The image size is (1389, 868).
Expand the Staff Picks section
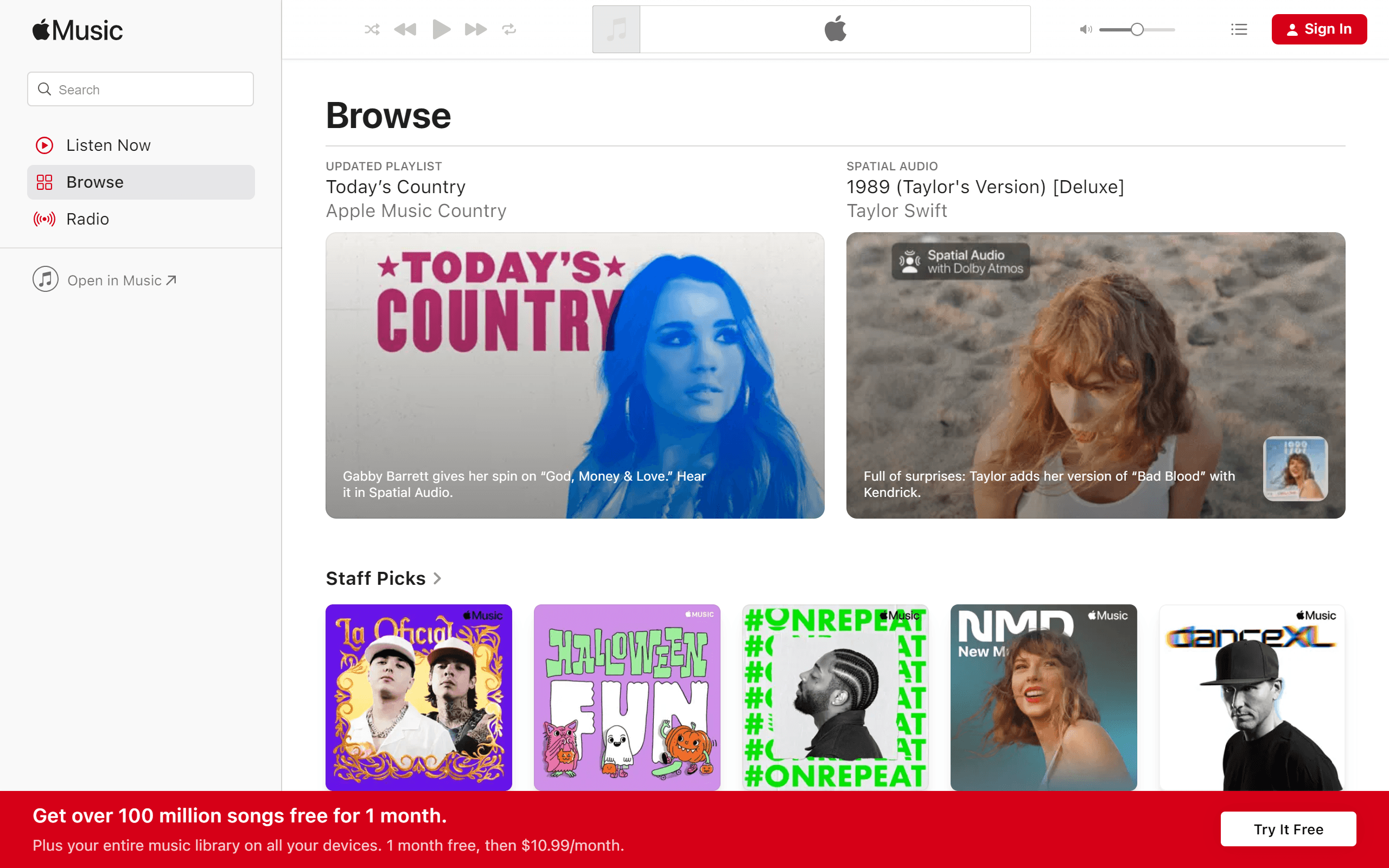[384, 578]
